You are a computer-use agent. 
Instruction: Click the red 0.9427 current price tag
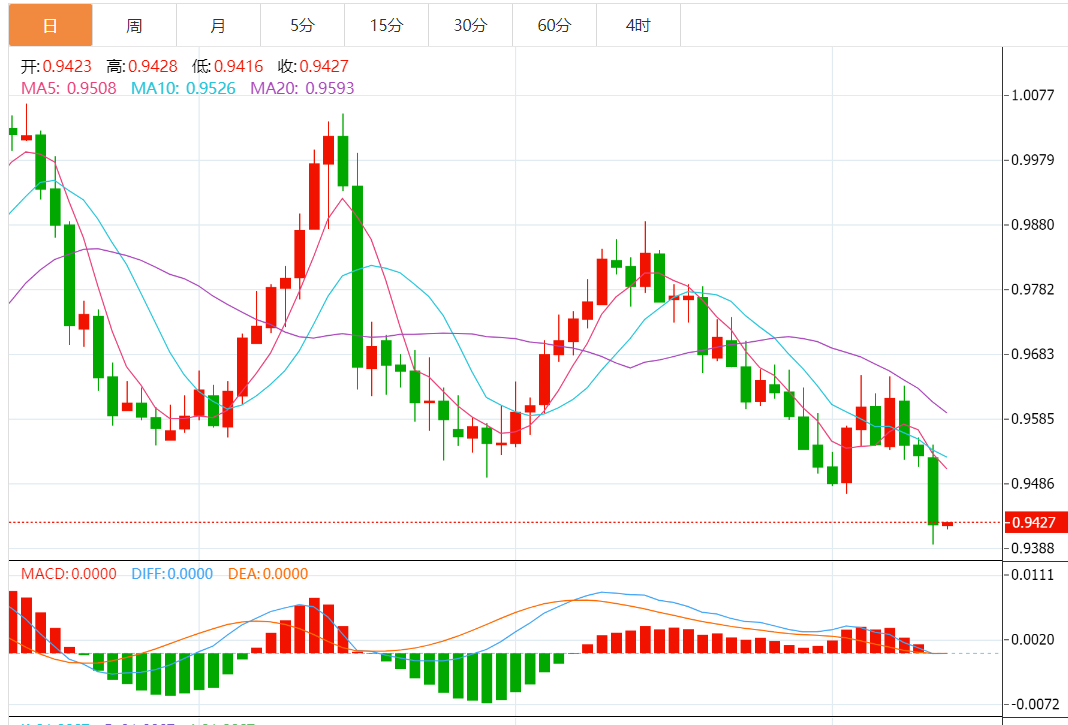point(1035,523)
